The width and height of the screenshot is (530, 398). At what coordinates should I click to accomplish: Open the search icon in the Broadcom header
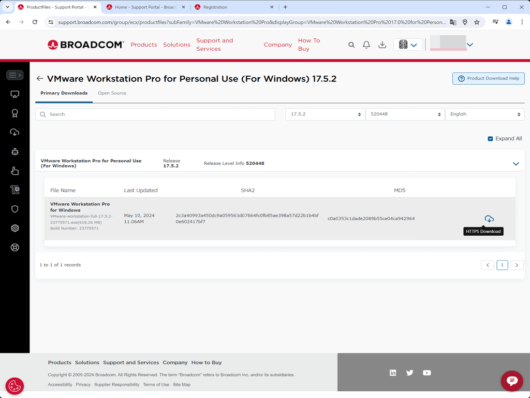tap(351, 45)
